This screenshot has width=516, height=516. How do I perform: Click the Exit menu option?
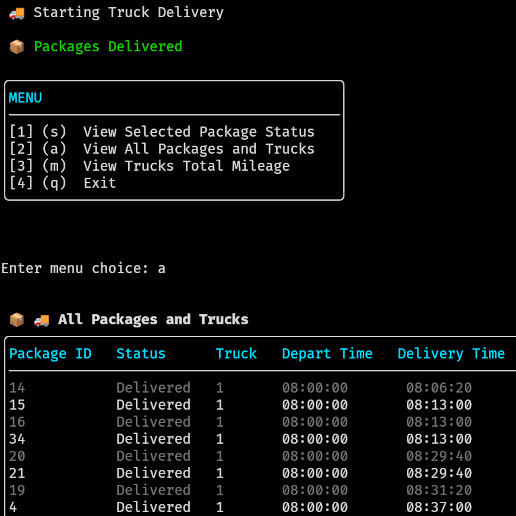click(x=63, y=183)
